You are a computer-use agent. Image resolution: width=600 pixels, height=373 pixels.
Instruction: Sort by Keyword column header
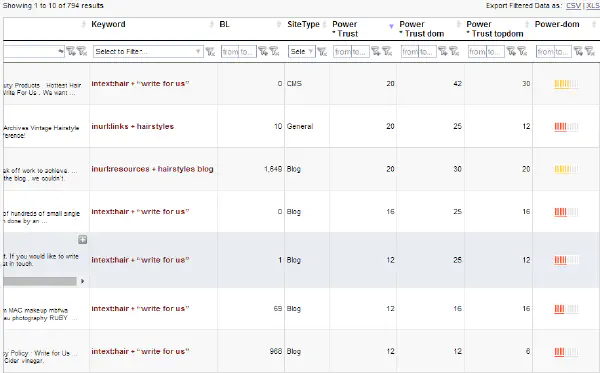coord(108,24)
